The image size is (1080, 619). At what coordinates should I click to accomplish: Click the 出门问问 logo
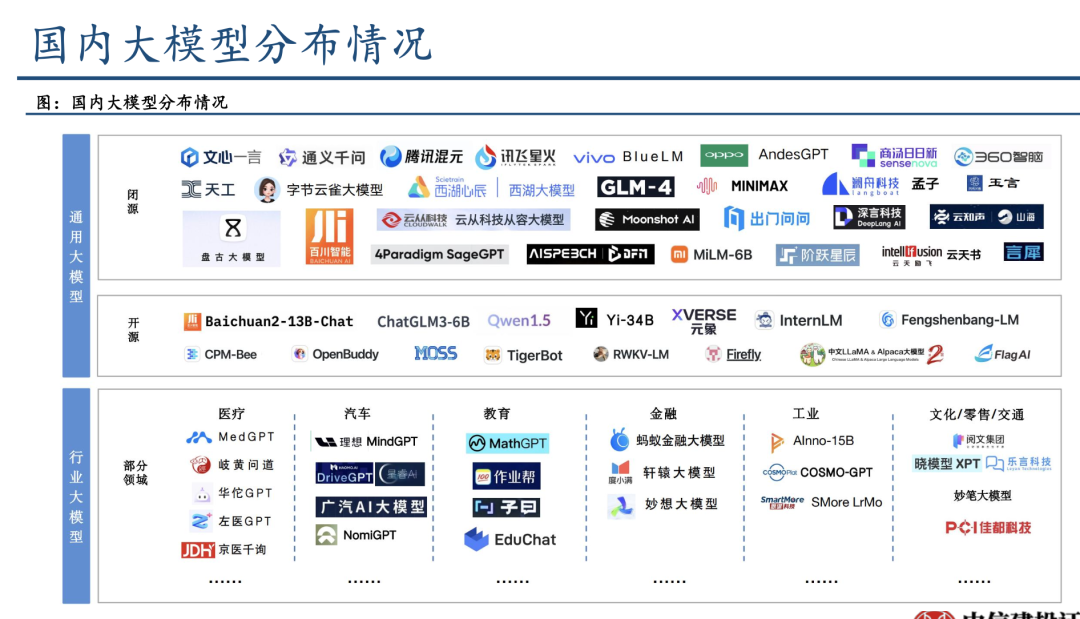(767, 219)
